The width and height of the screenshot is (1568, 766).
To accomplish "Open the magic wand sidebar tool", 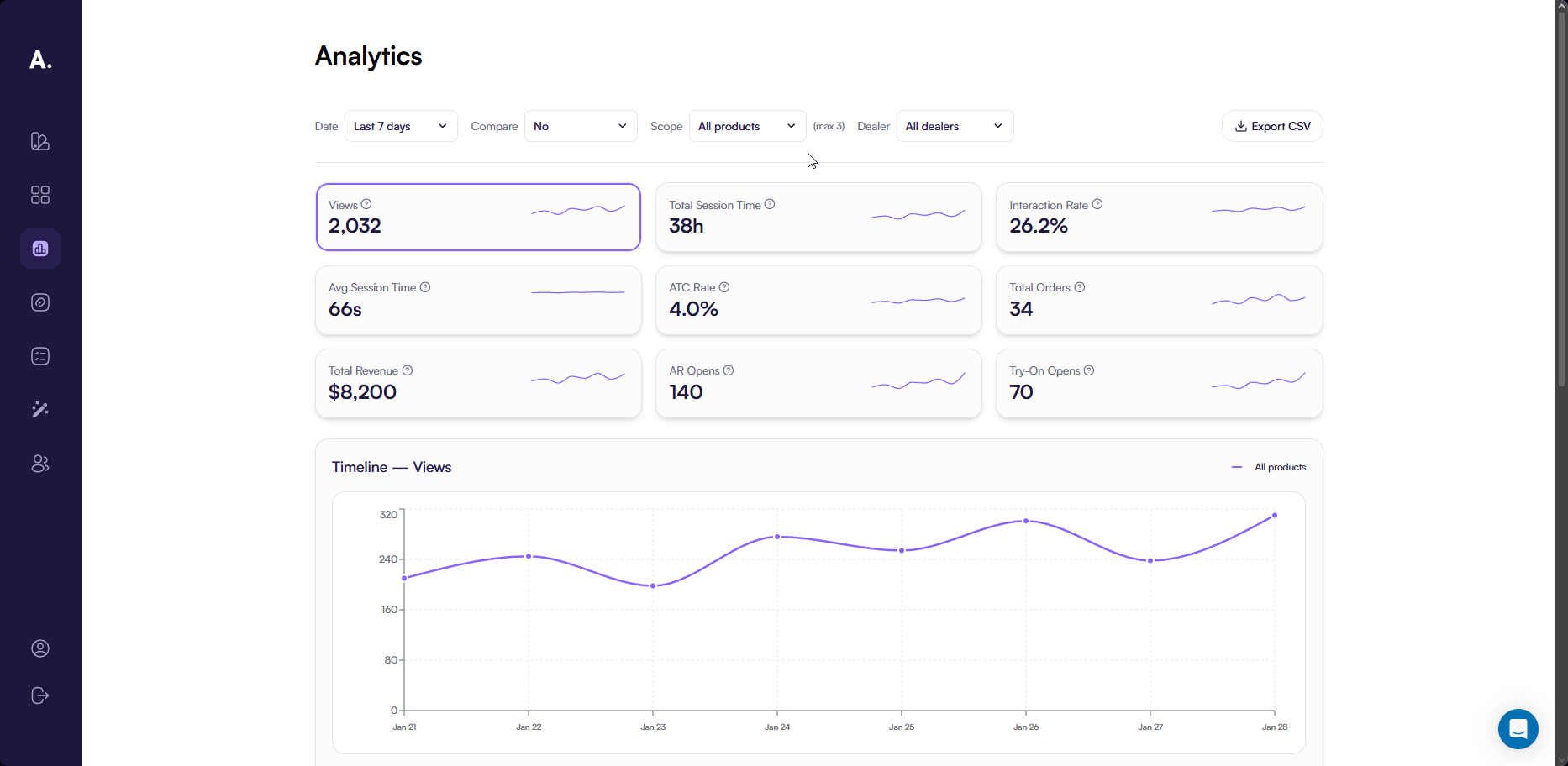I will tap(40, 410).
